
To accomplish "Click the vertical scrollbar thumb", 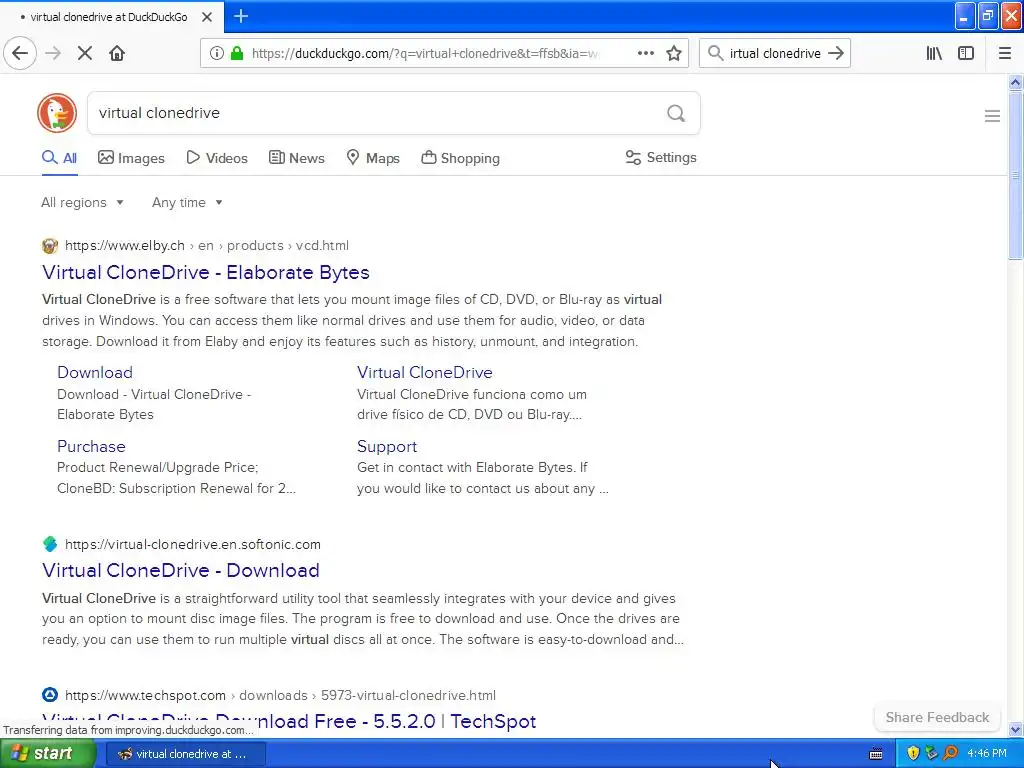I will (1015, 174).
